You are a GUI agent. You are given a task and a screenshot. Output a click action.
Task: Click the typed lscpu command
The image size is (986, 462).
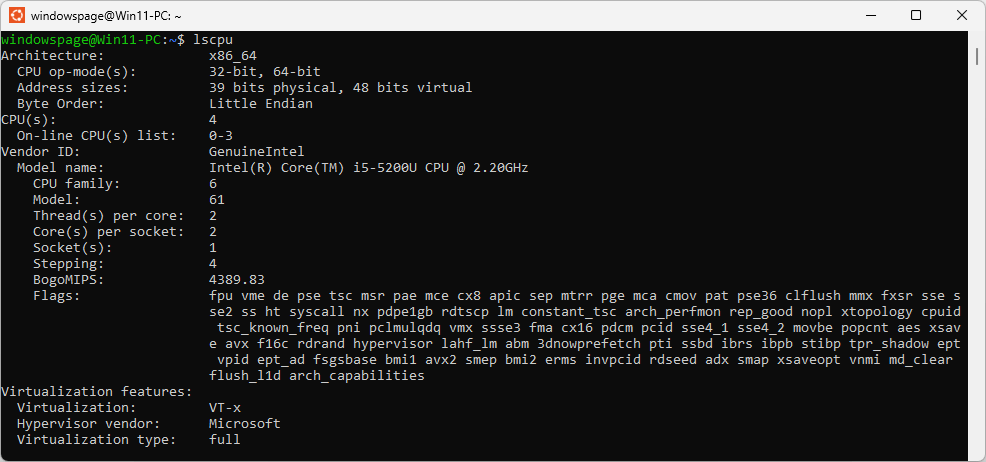(213, 39)
